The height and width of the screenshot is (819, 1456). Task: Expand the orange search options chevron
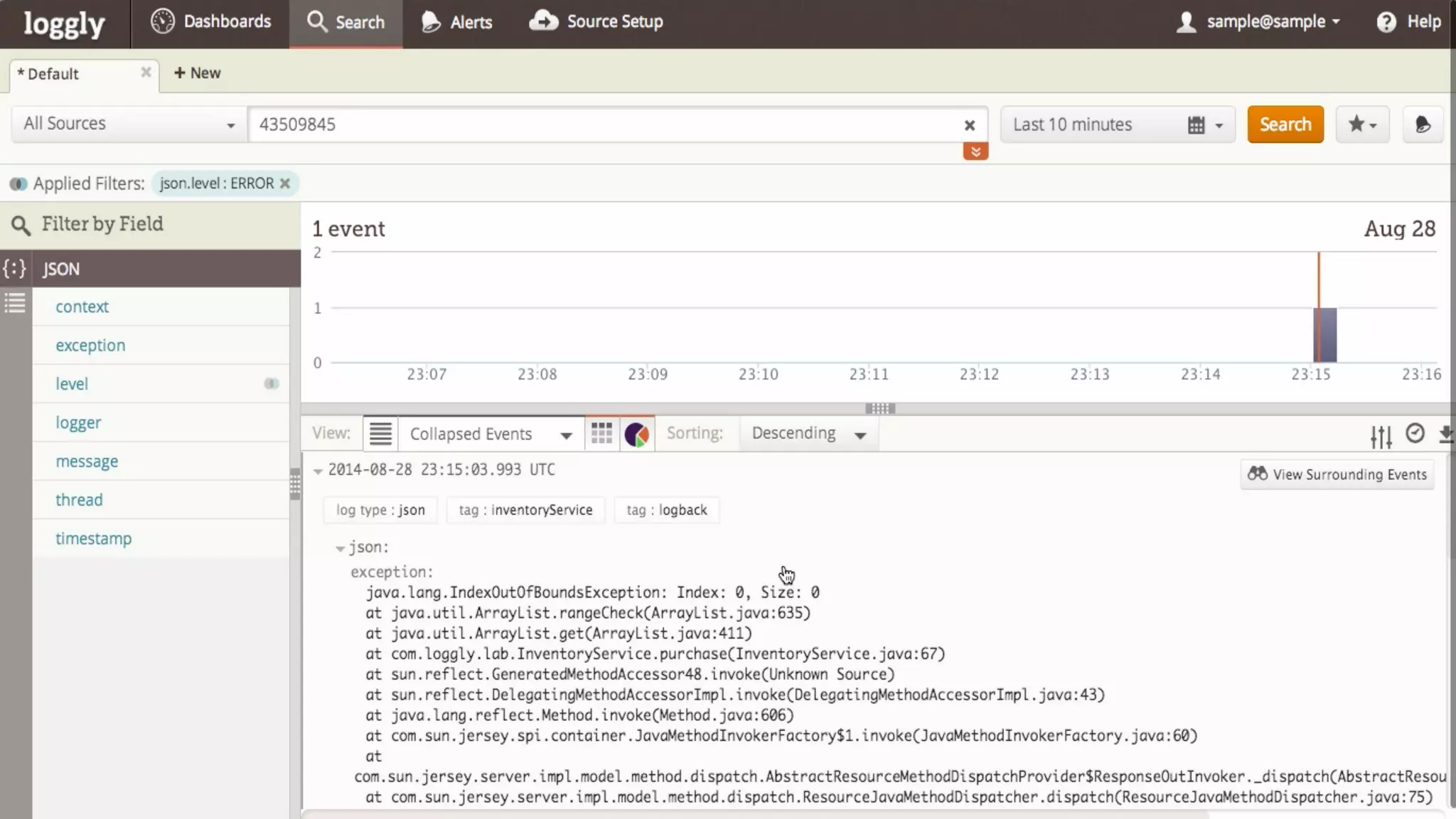click(975, 151)
